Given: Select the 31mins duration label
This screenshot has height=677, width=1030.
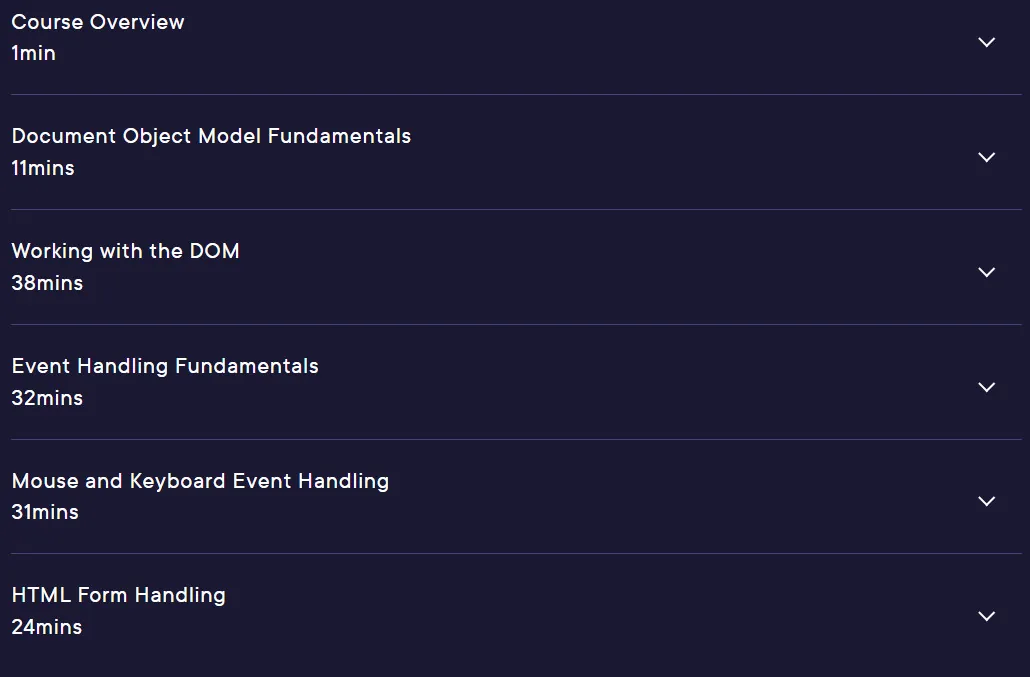Looking at the screenshot, I should click(45, 512).
